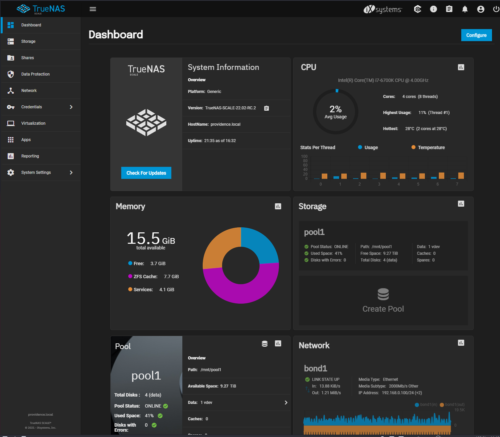This screenshot has width=500, height=437.
Task: Click the pool1 title in Storage card
Action: [x=314, y=232]
